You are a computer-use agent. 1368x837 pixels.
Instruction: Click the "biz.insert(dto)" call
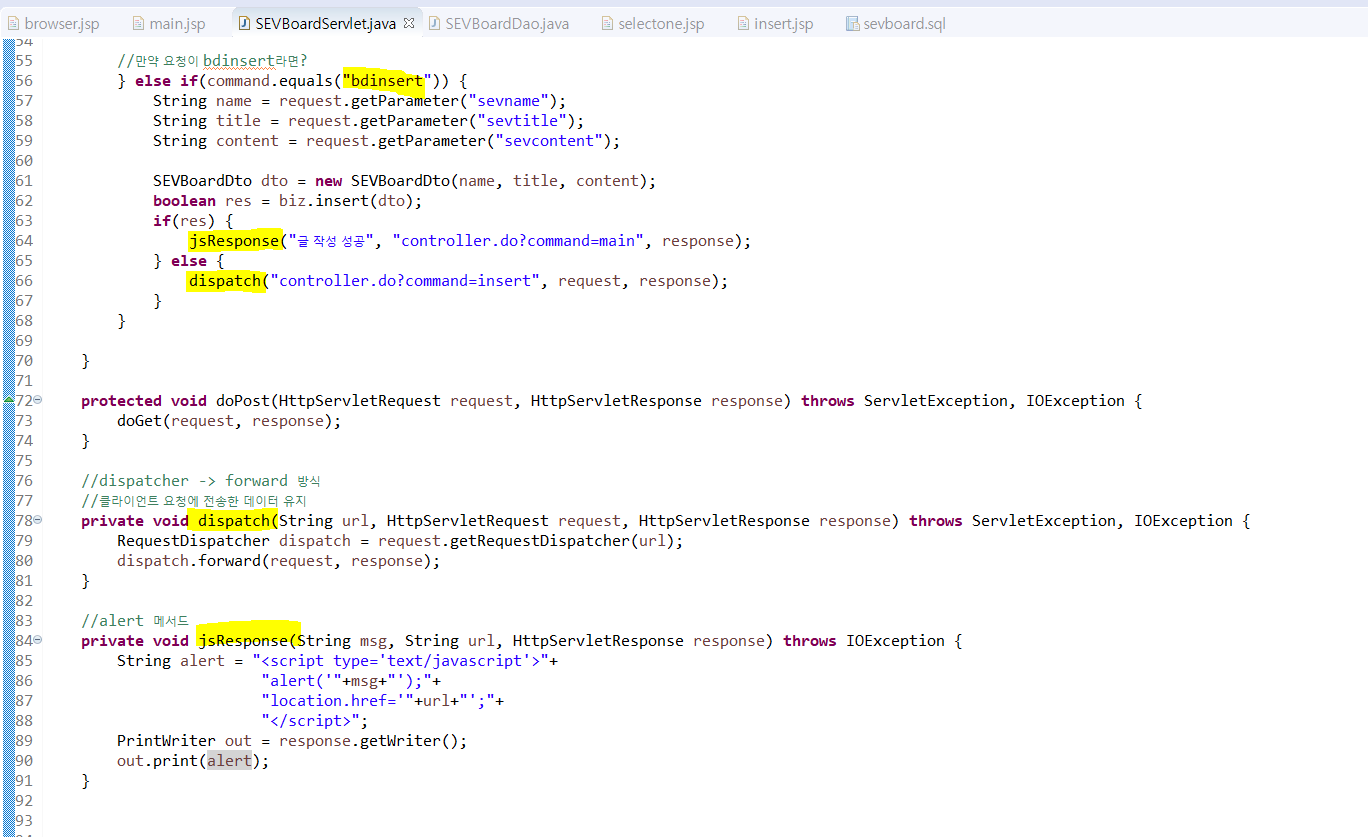(346, 200)
